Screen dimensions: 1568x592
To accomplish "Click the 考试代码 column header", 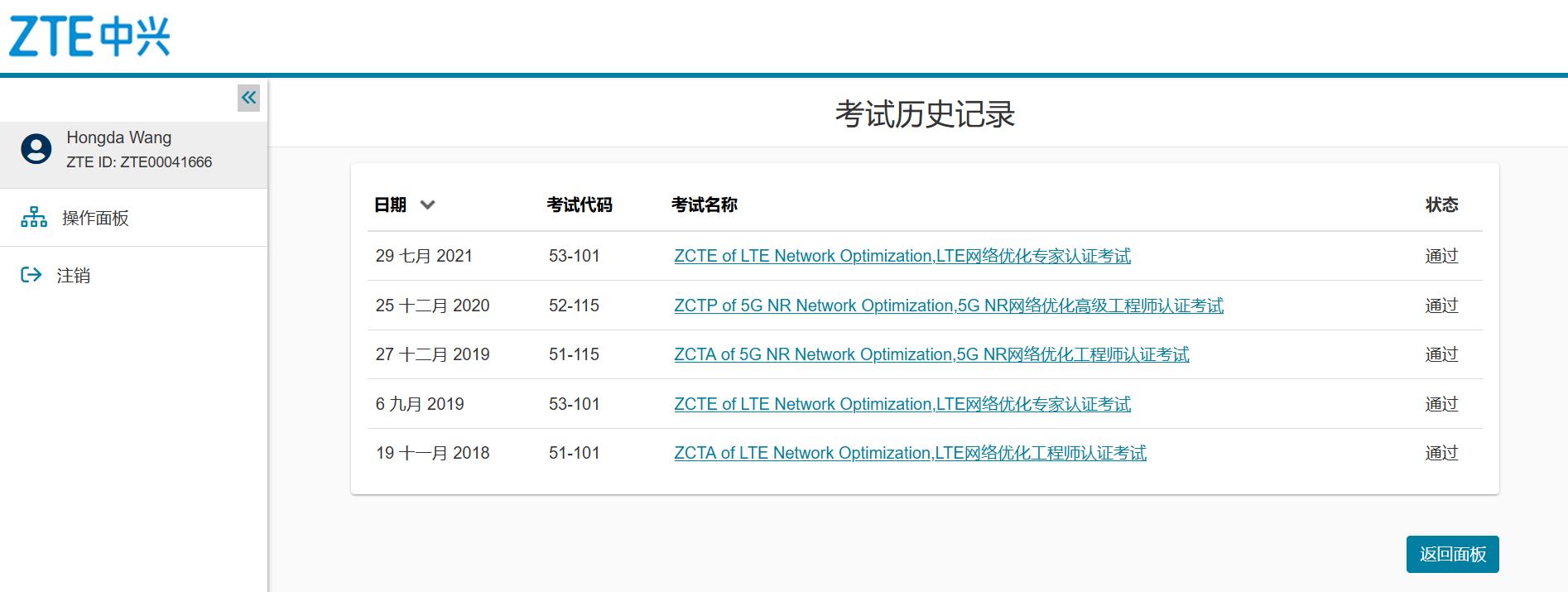I will pos(580,205).
